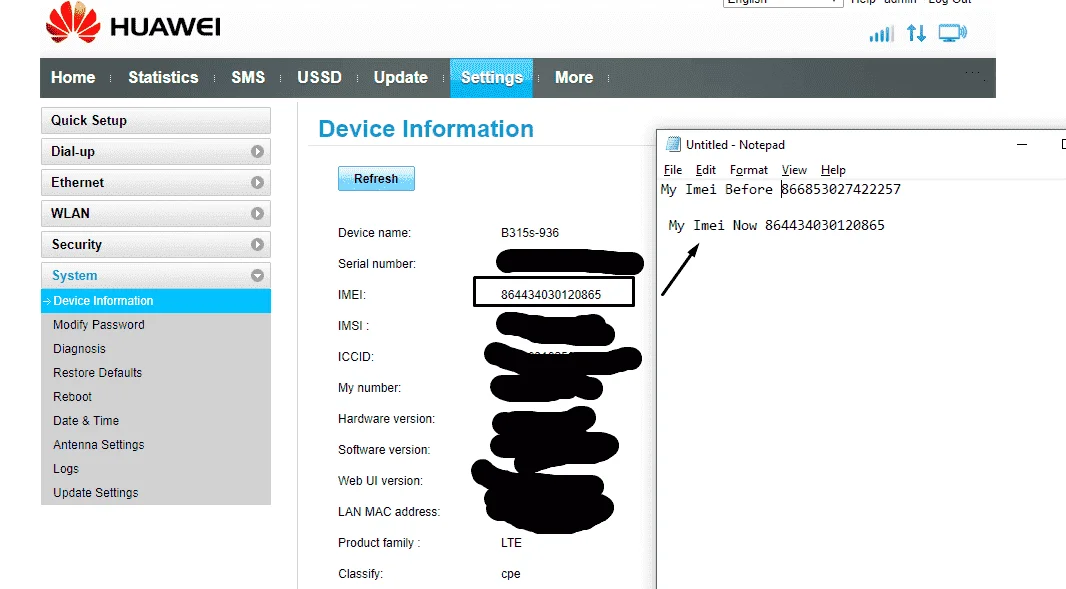1066x589 pixels.
Task: Click the Serial number label
Action: click(377, 264)
